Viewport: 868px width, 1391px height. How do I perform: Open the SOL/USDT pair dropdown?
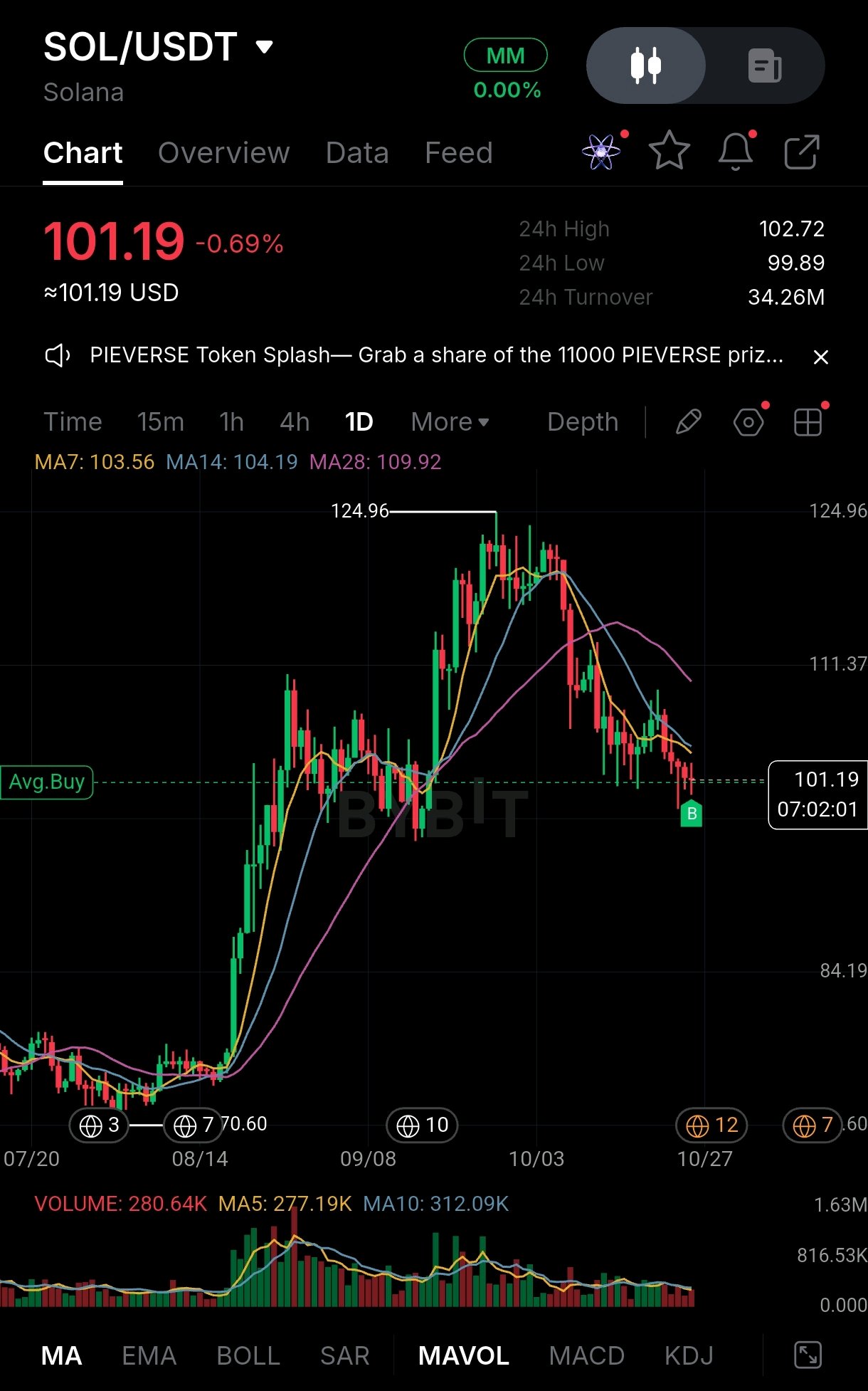click(x=265, y=47)
